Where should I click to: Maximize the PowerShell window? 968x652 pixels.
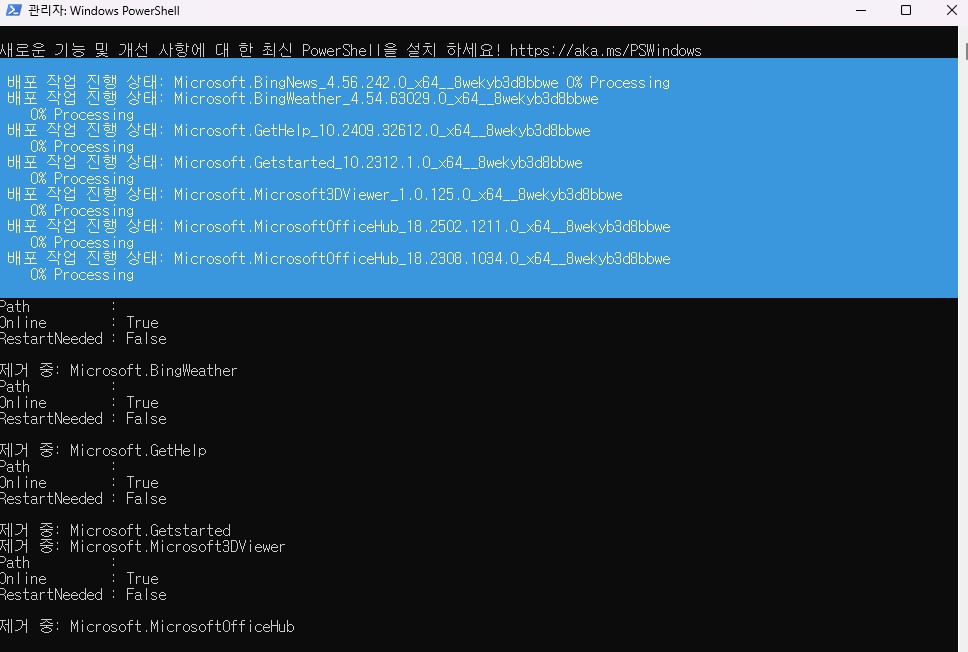[906, 11]
